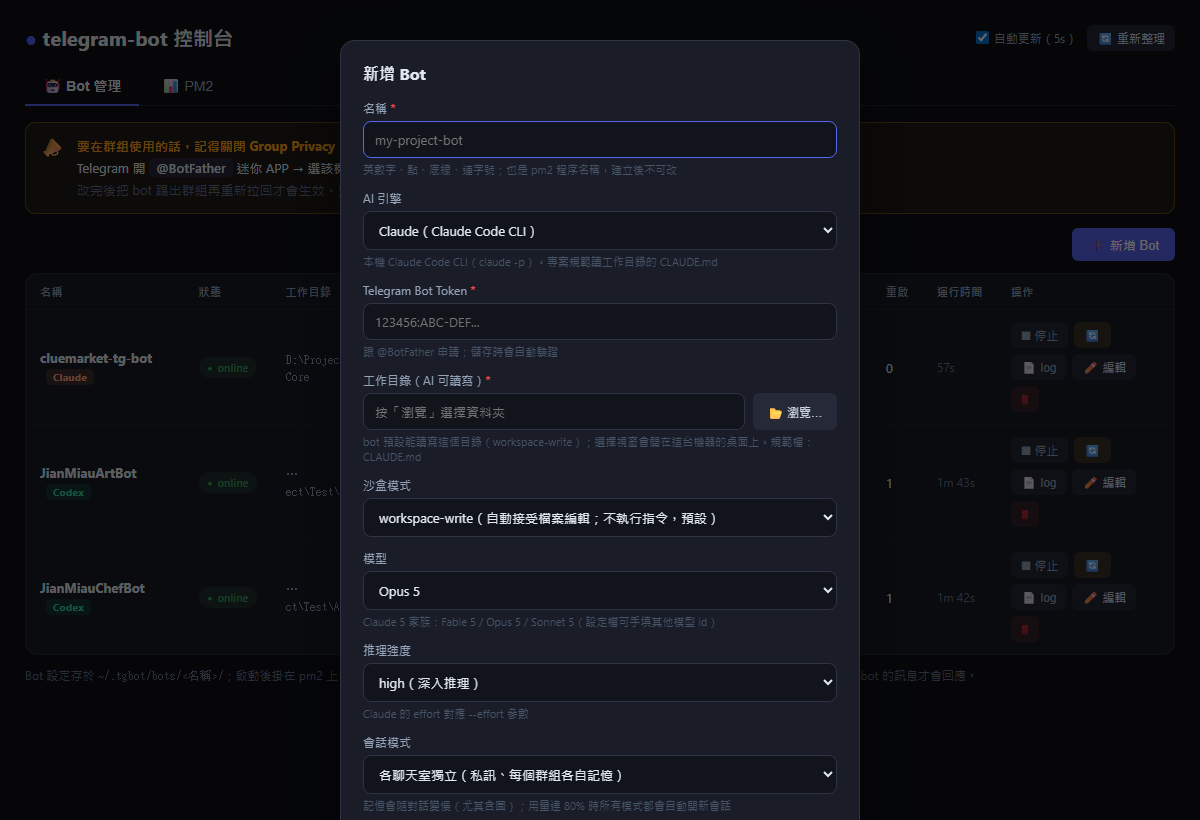The width and height of the screenshot is (1200, 820).
Task: Click the 狀態 column header
Action: (x=210, y=292)
